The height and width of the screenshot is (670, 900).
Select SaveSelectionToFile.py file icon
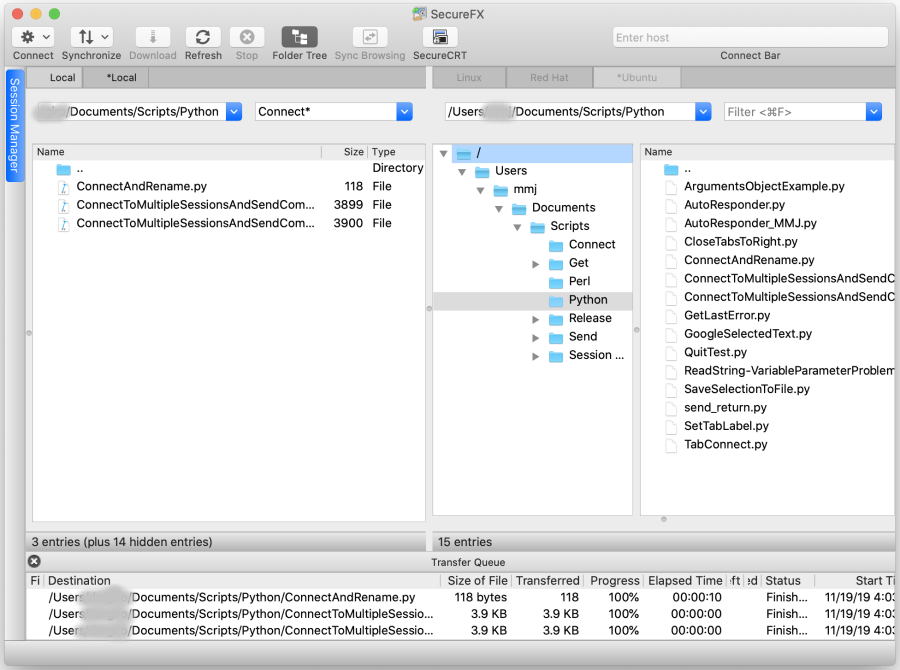click(670, 390)
